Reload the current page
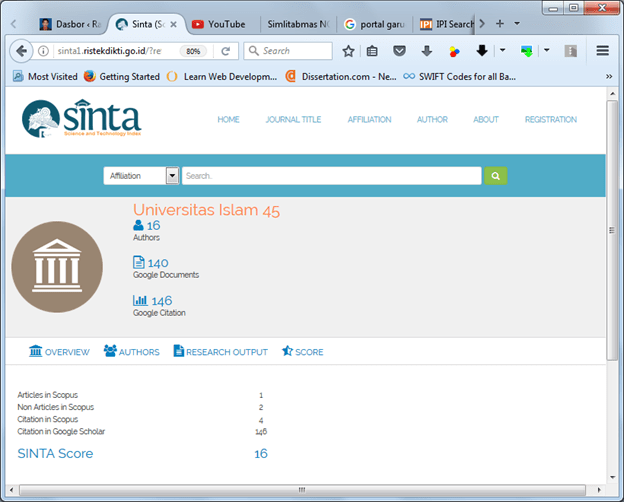Viewport: 624px width, 502px height. point(226,51)
